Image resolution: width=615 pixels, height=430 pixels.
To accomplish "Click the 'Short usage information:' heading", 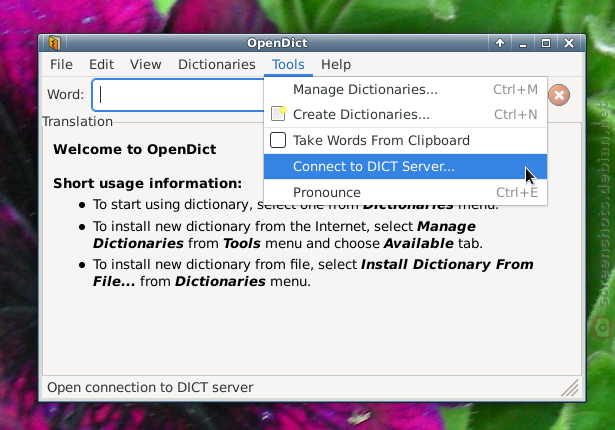I will tap(147, 183).
